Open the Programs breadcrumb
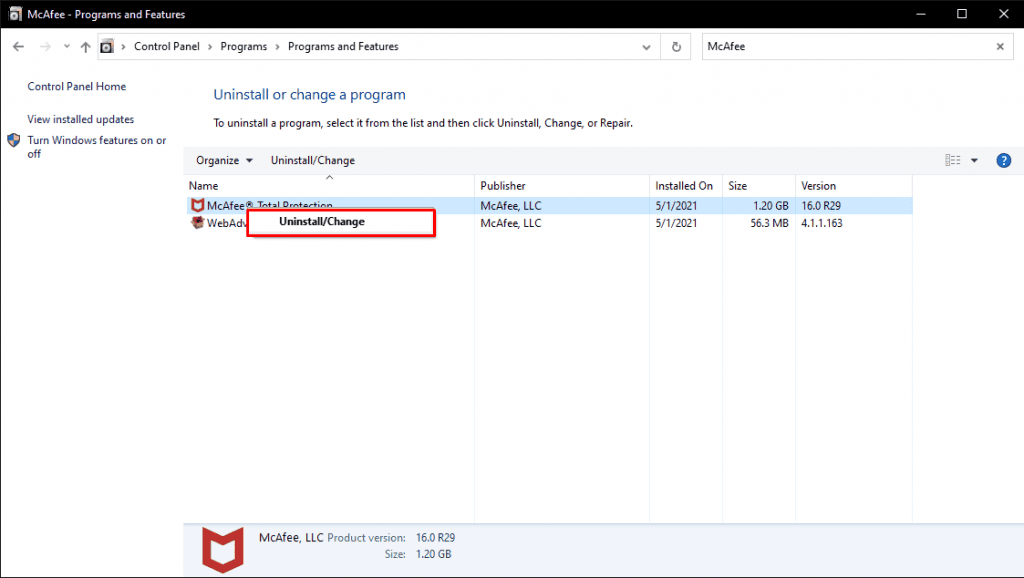This screenshot has width=1024, height=578. (244, 46)
